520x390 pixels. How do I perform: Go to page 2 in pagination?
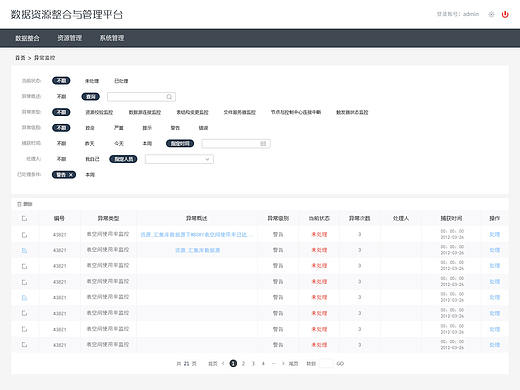243,364
